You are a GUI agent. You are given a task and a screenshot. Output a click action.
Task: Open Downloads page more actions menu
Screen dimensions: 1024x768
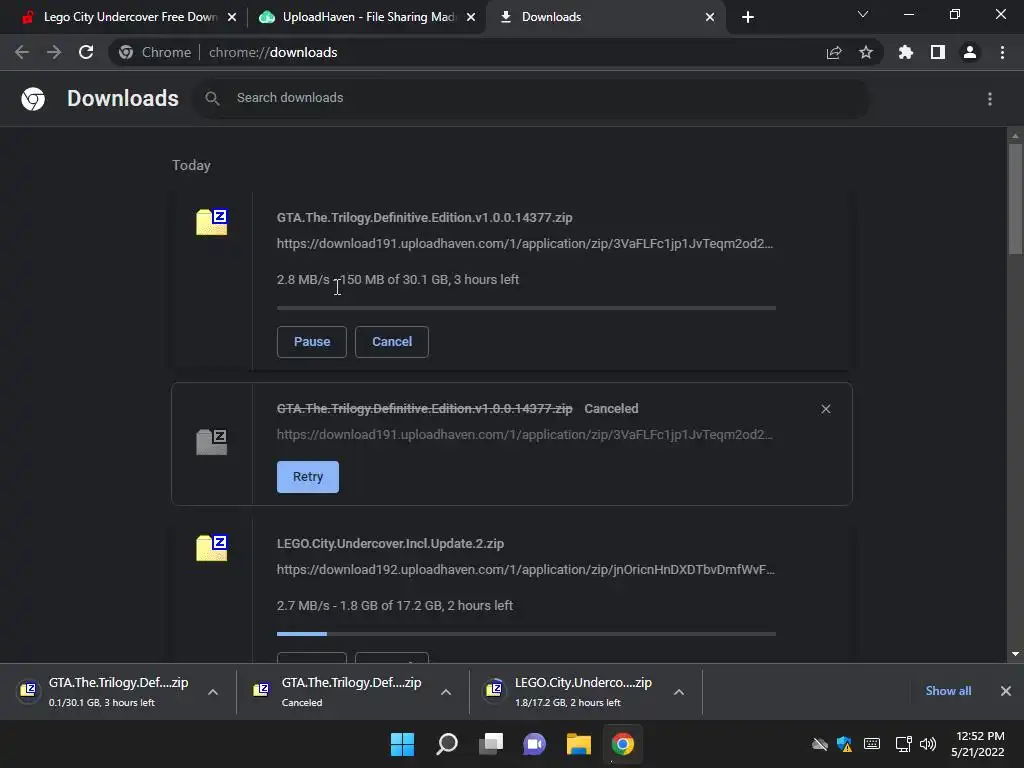pos(990,99)
